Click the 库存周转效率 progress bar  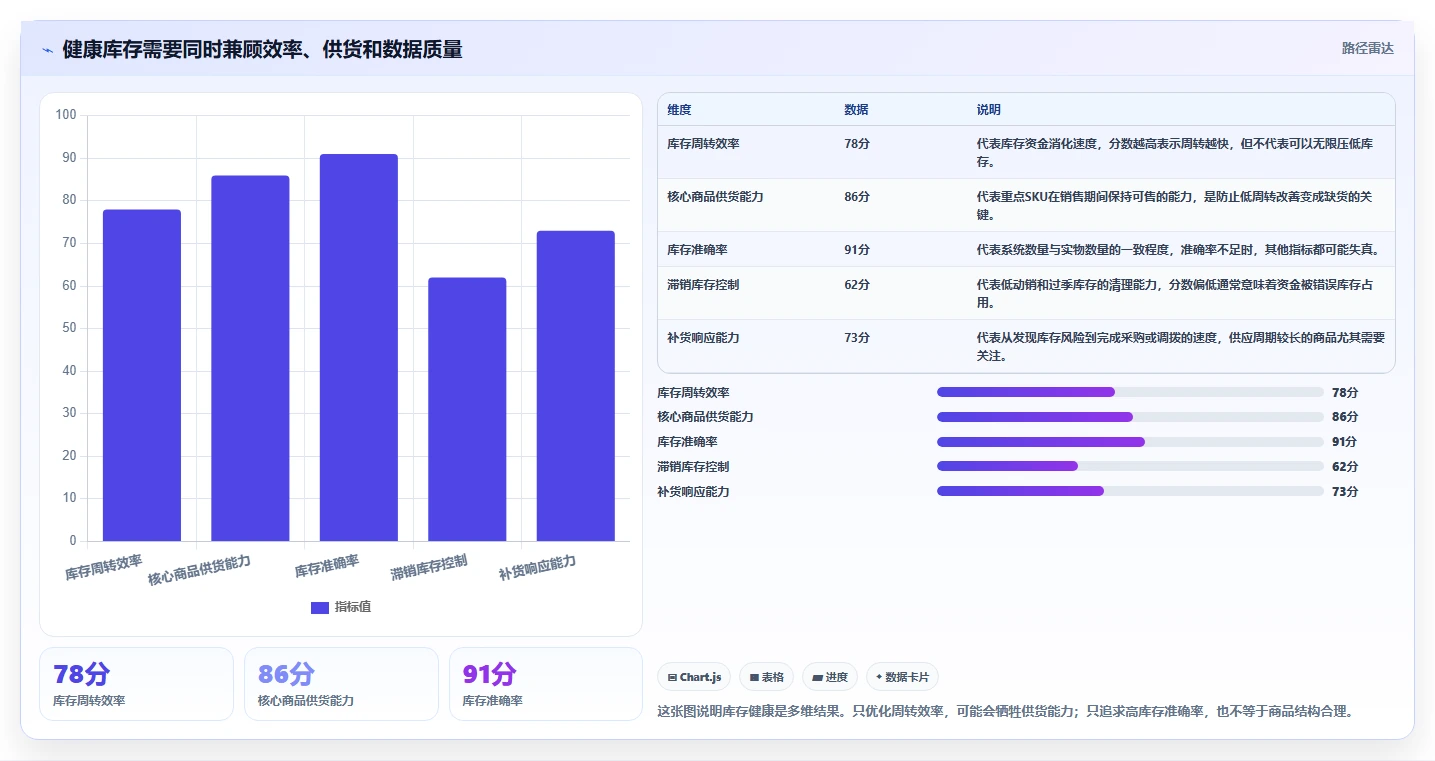pyautogui.click(x=1130, y=392)
